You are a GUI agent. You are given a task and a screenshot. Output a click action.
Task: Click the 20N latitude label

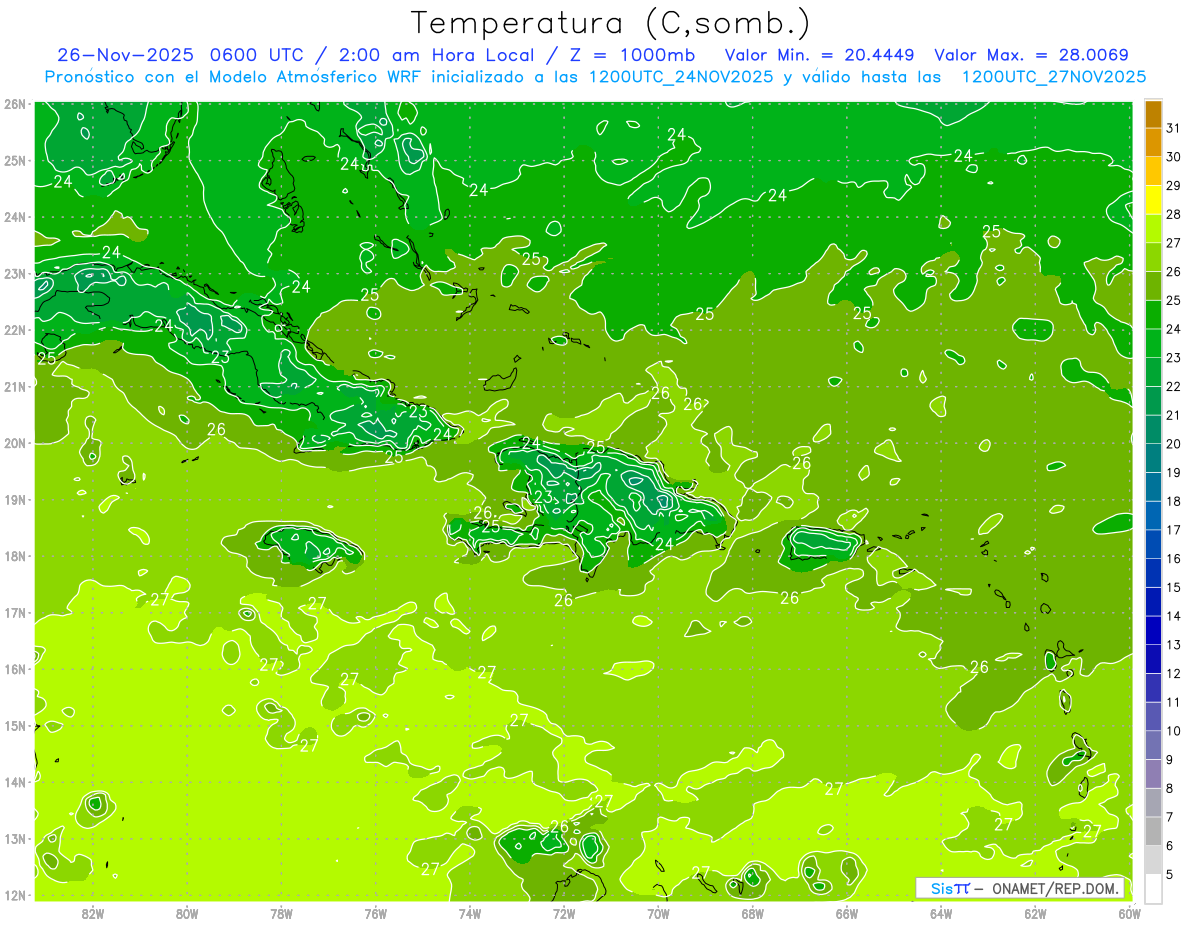(x=14, y=443)
